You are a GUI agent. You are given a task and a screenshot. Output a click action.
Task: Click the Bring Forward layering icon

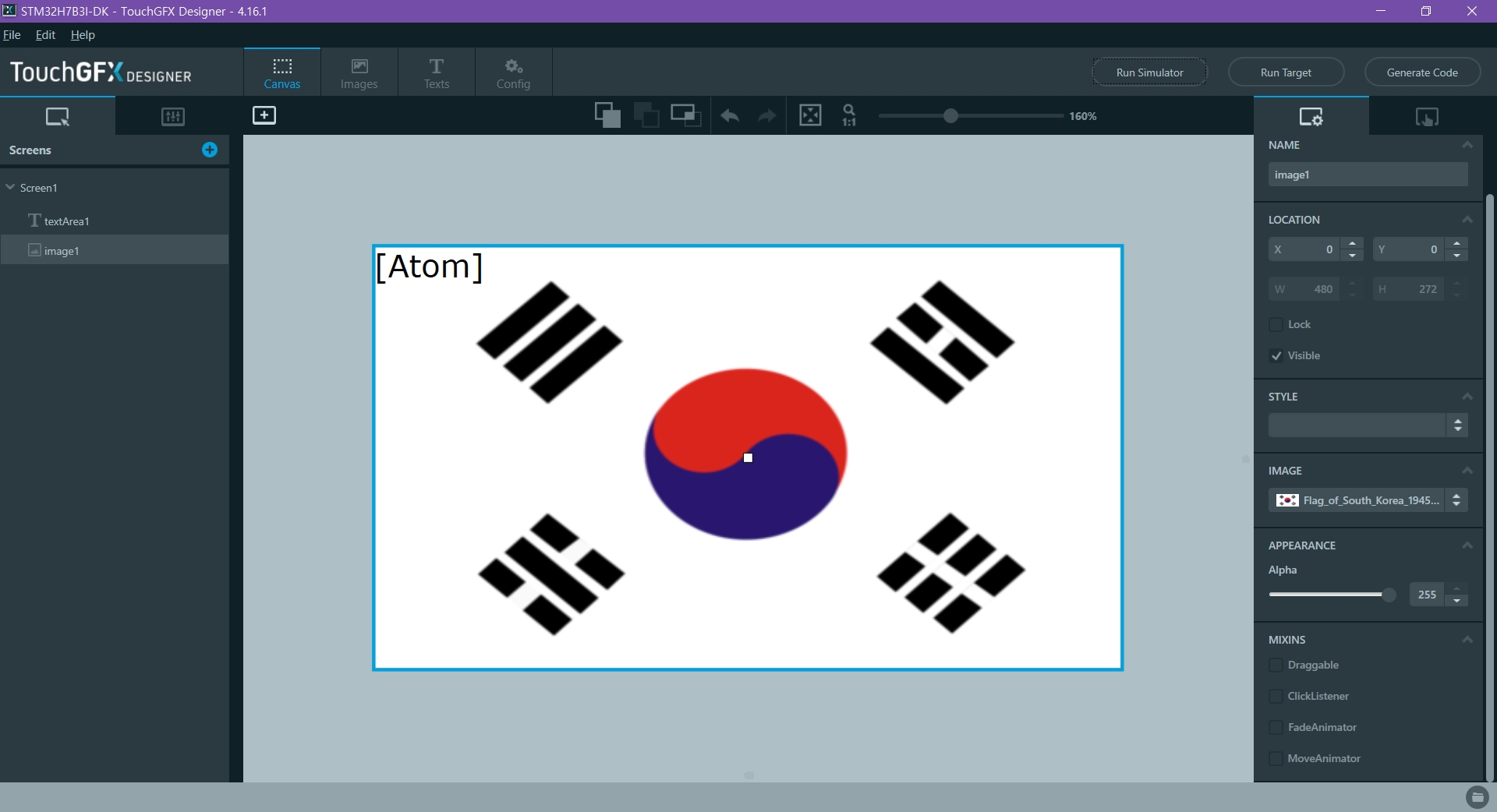[x=607, y=115]
